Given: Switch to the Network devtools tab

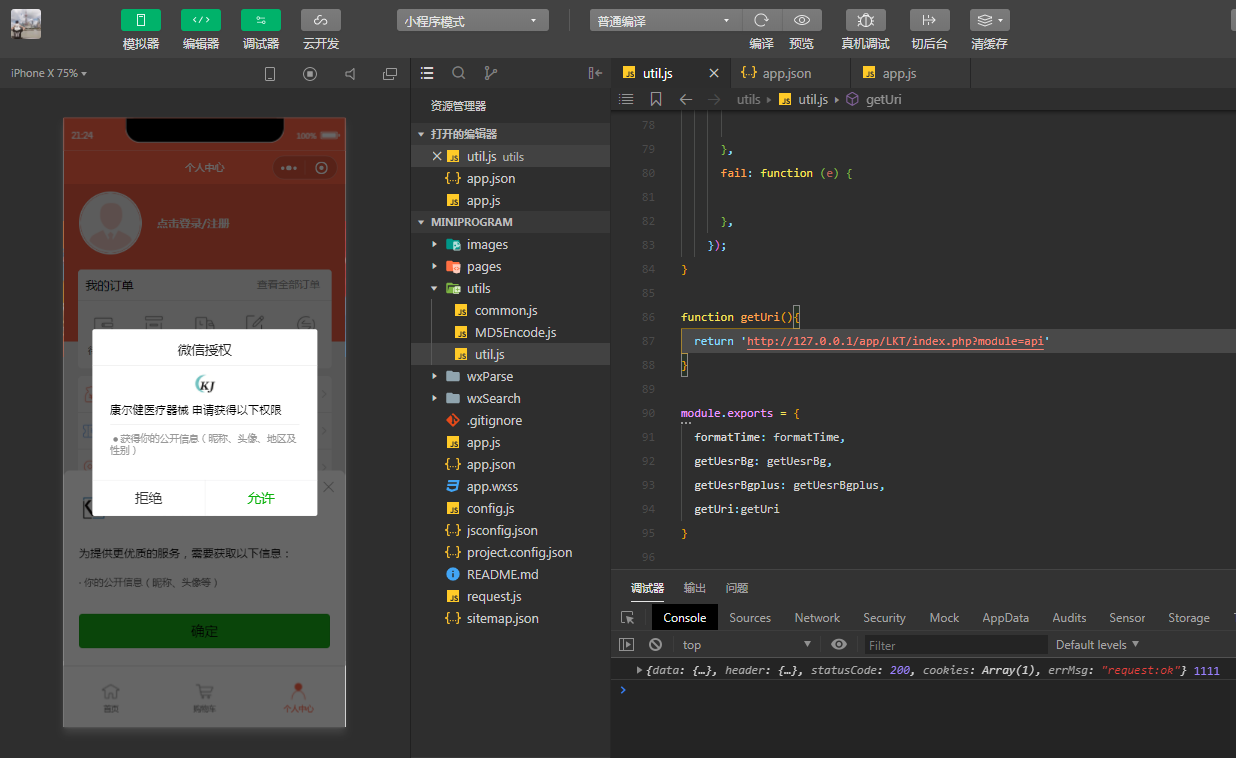Looking at the screenshot, I should tap(817, 618).
